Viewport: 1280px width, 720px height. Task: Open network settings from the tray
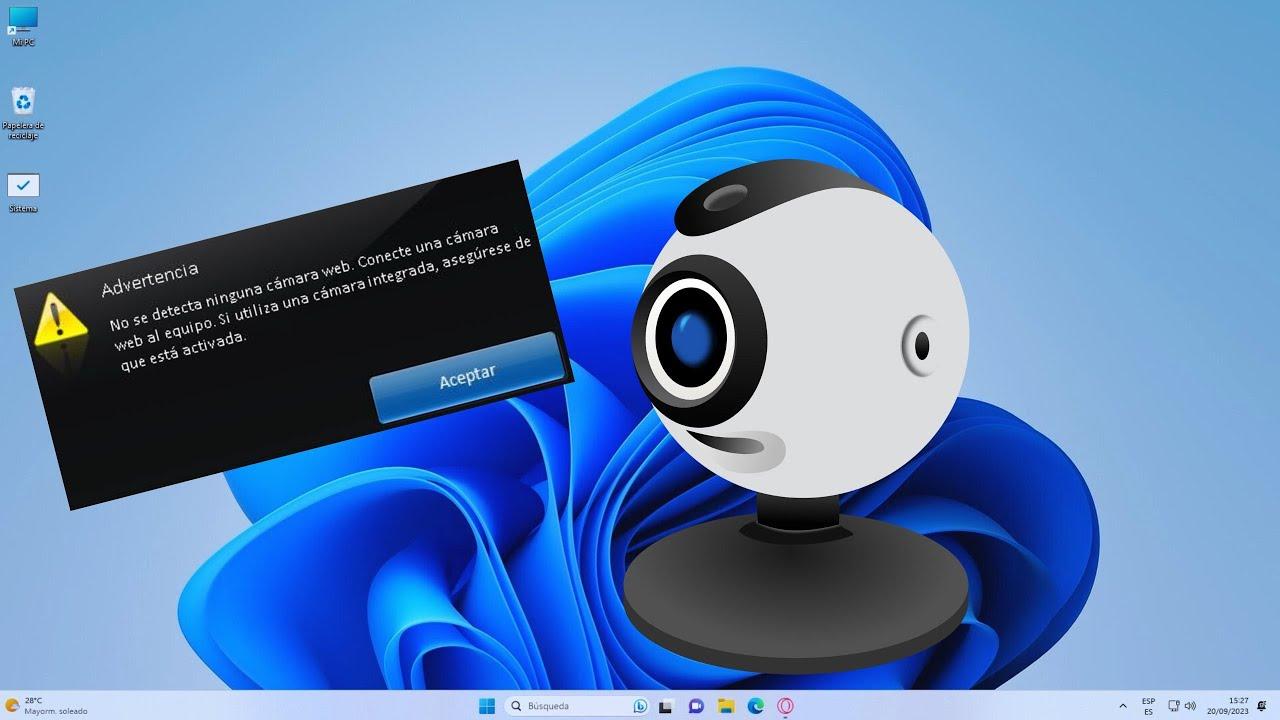(x=1173, y=706)
